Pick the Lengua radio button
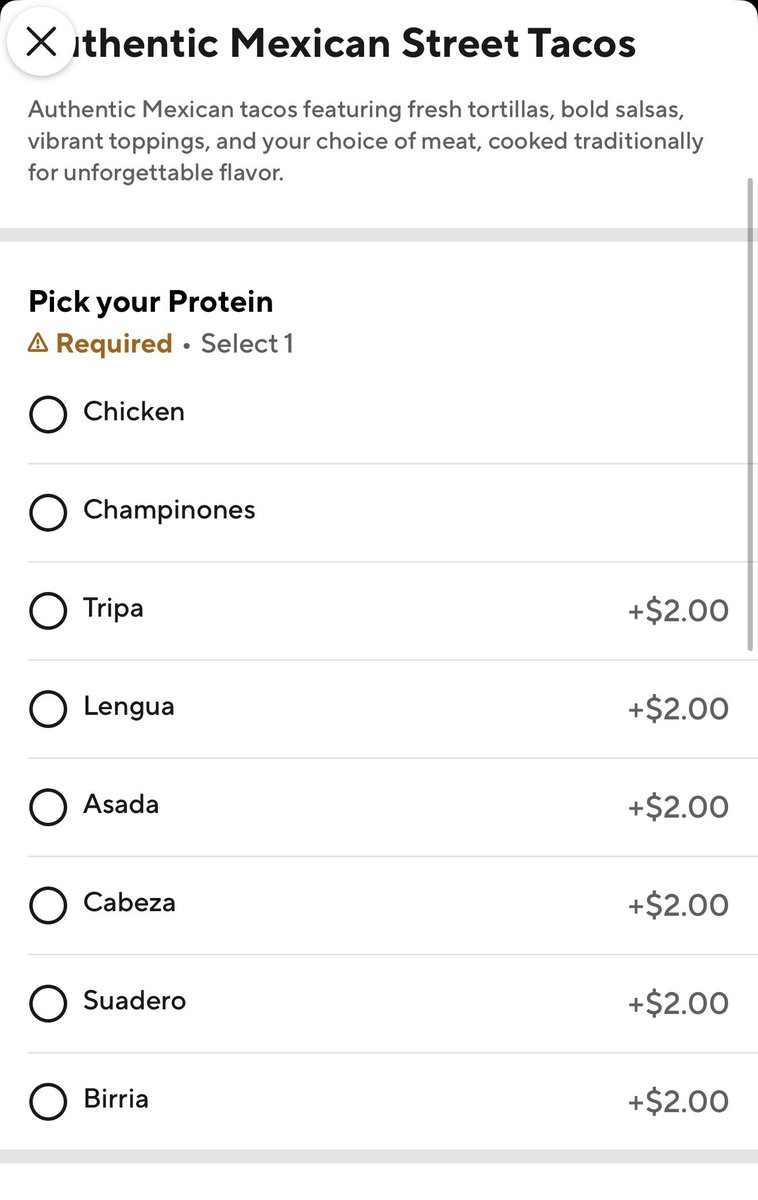This screenshot has height=1200, width=758. point(48,708)
